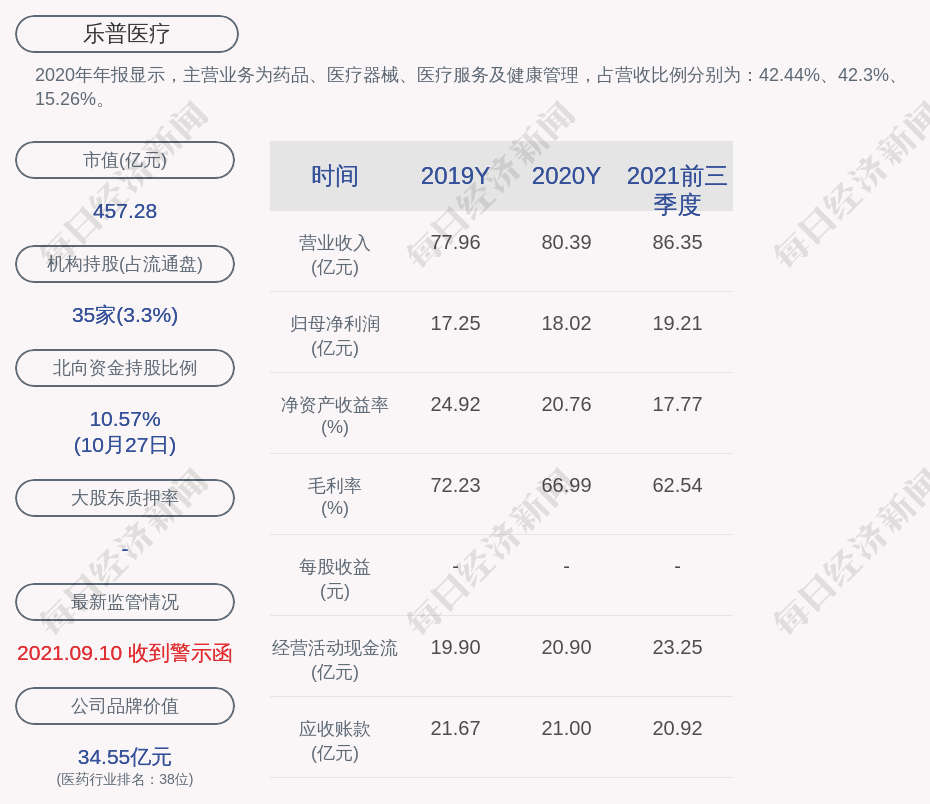This screenshot has width=930, height=804.
Task: Click the 34.55亿元 brand value figure
Action: tap(125, 757)
